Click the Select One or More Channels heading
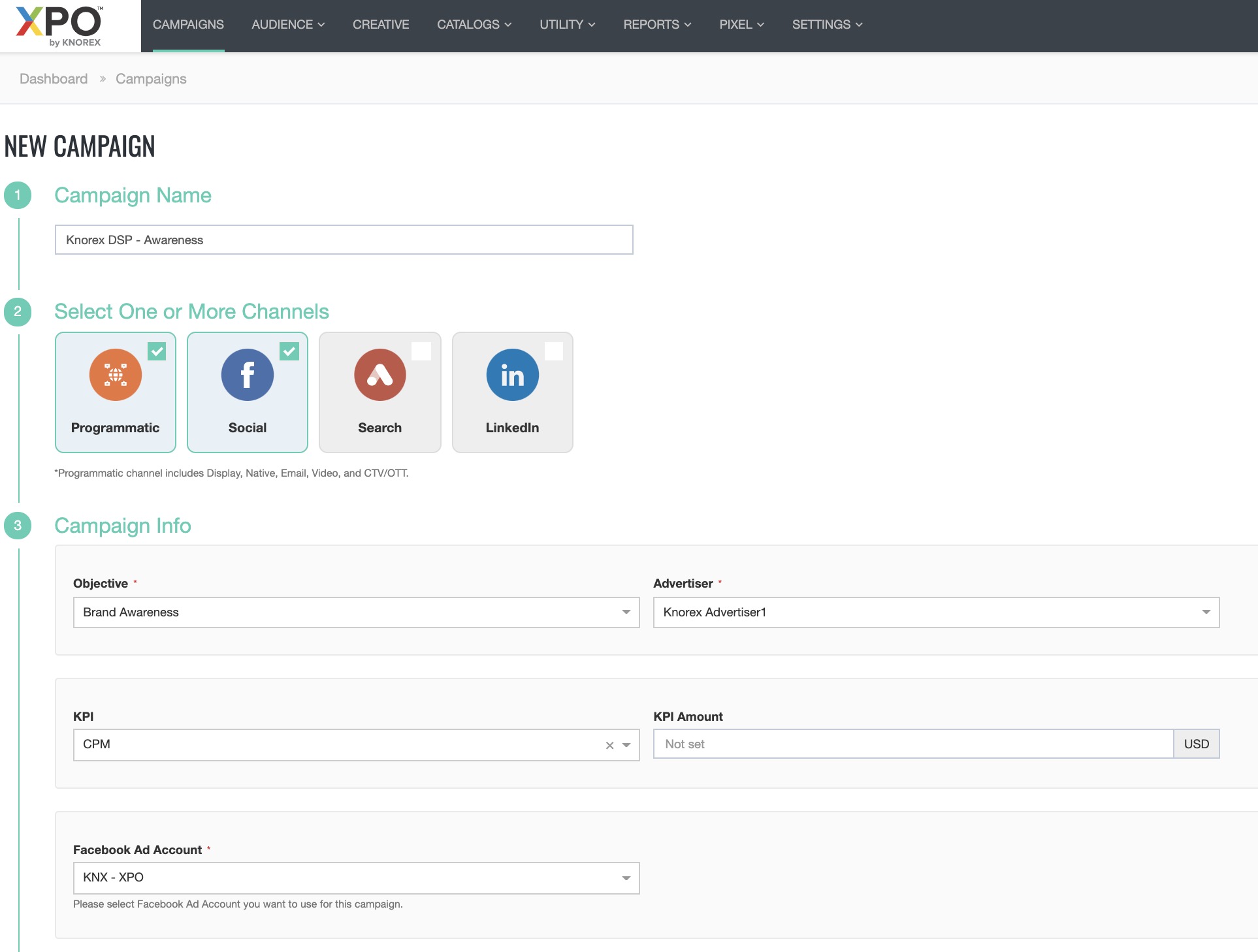 [x=191, y=311]
